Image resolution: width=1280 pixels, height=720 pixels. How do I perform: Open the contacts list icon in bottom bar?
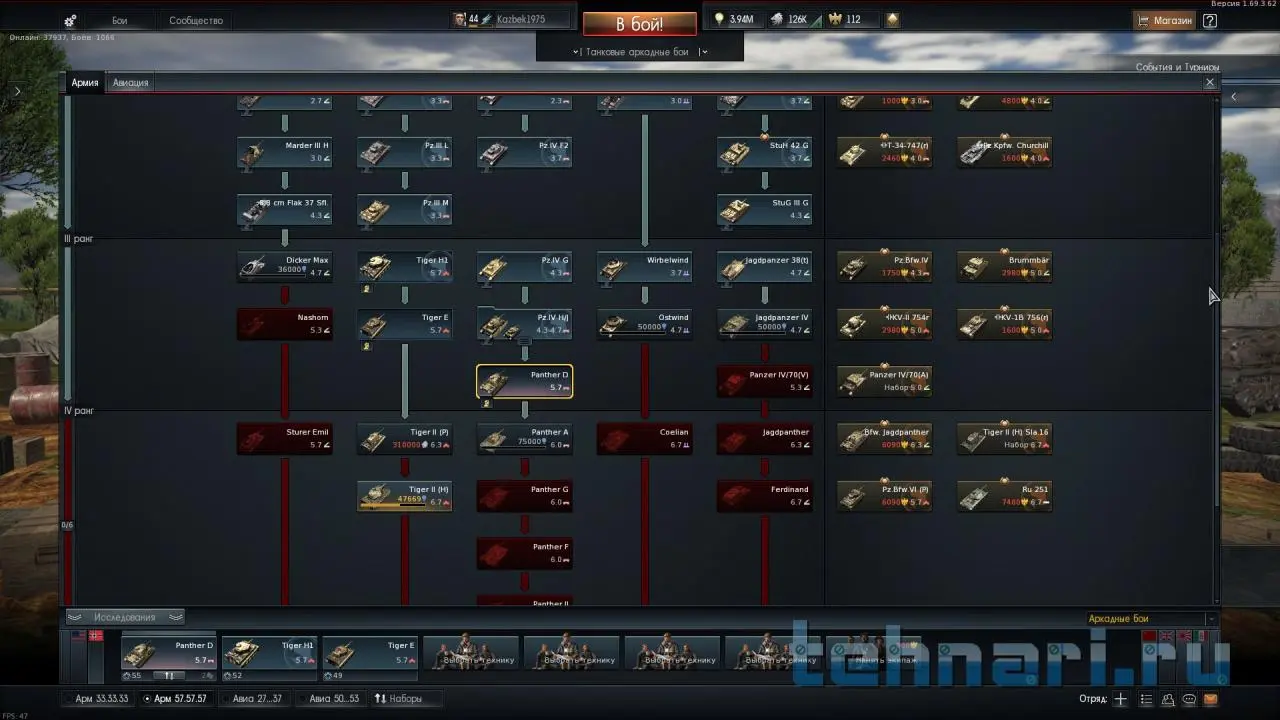(x=1168, y=699)
